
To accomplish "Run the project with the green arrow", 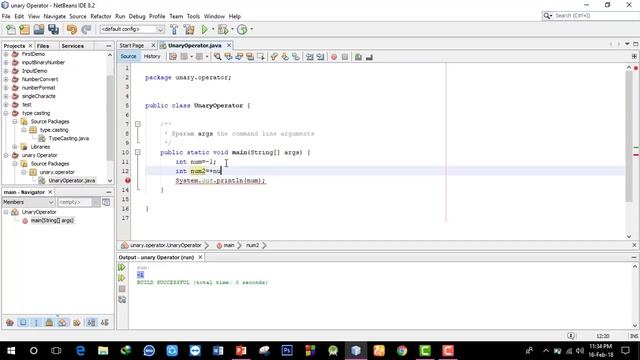I will pyautogui.click(x=204, y=29).
